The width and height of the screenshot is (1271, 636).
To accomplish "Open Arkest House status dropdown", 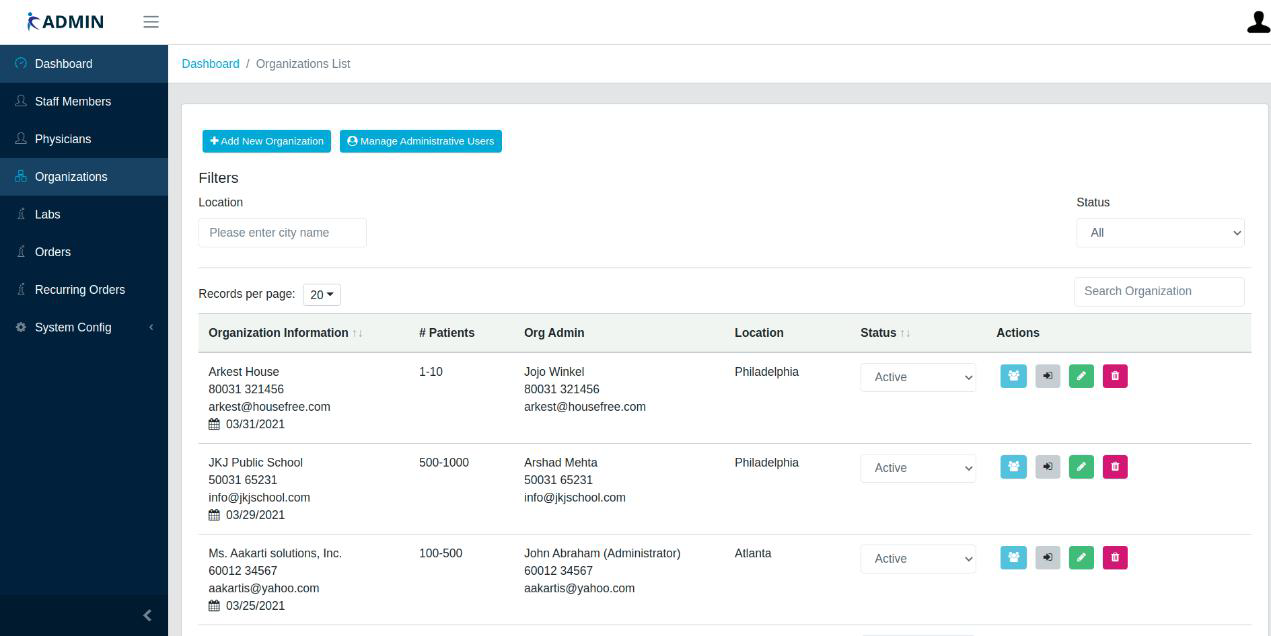I will pos(917,377).
